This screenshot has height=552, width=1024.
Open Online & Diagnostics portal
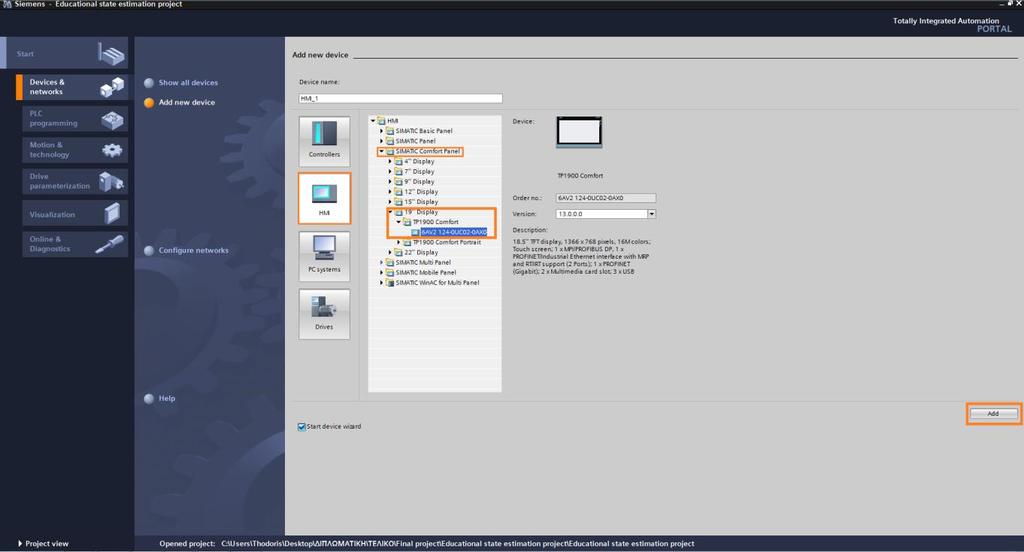coord(74,244)
